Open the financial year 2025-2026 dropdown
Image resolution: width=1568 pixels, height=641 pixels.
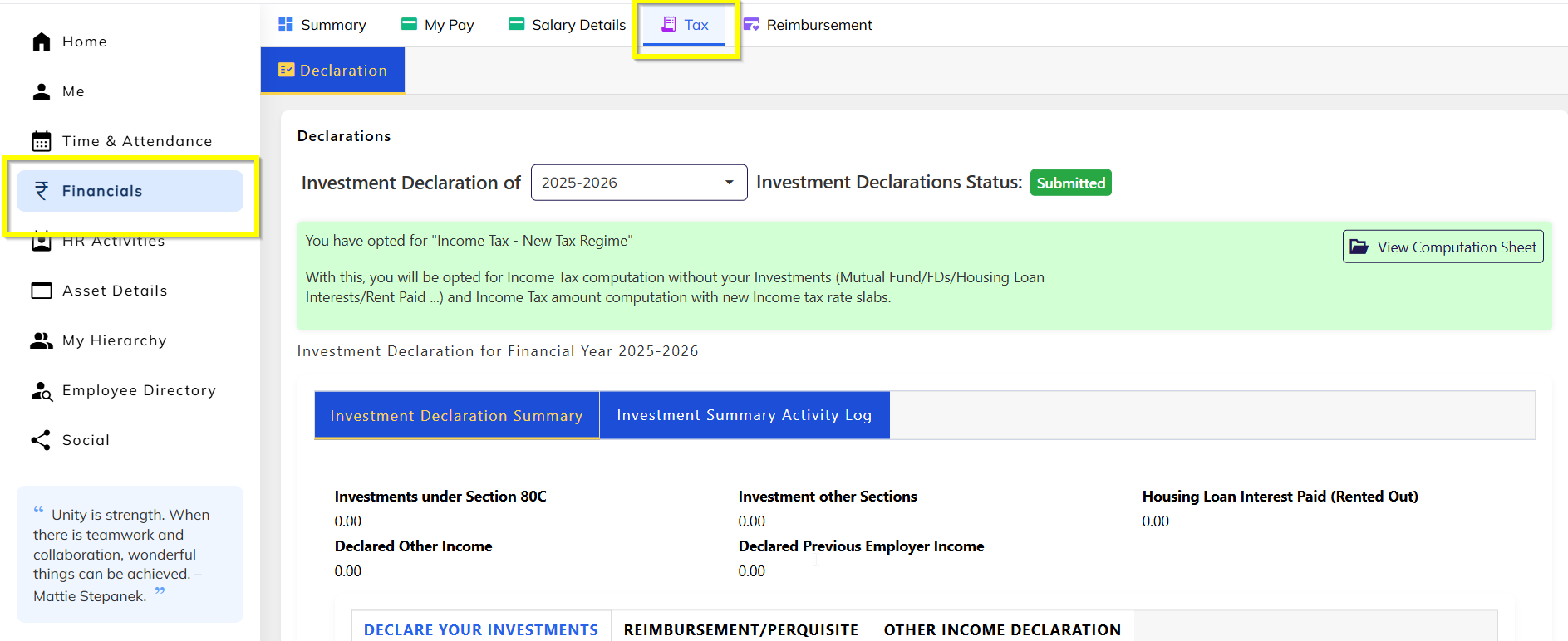(638, 183)
